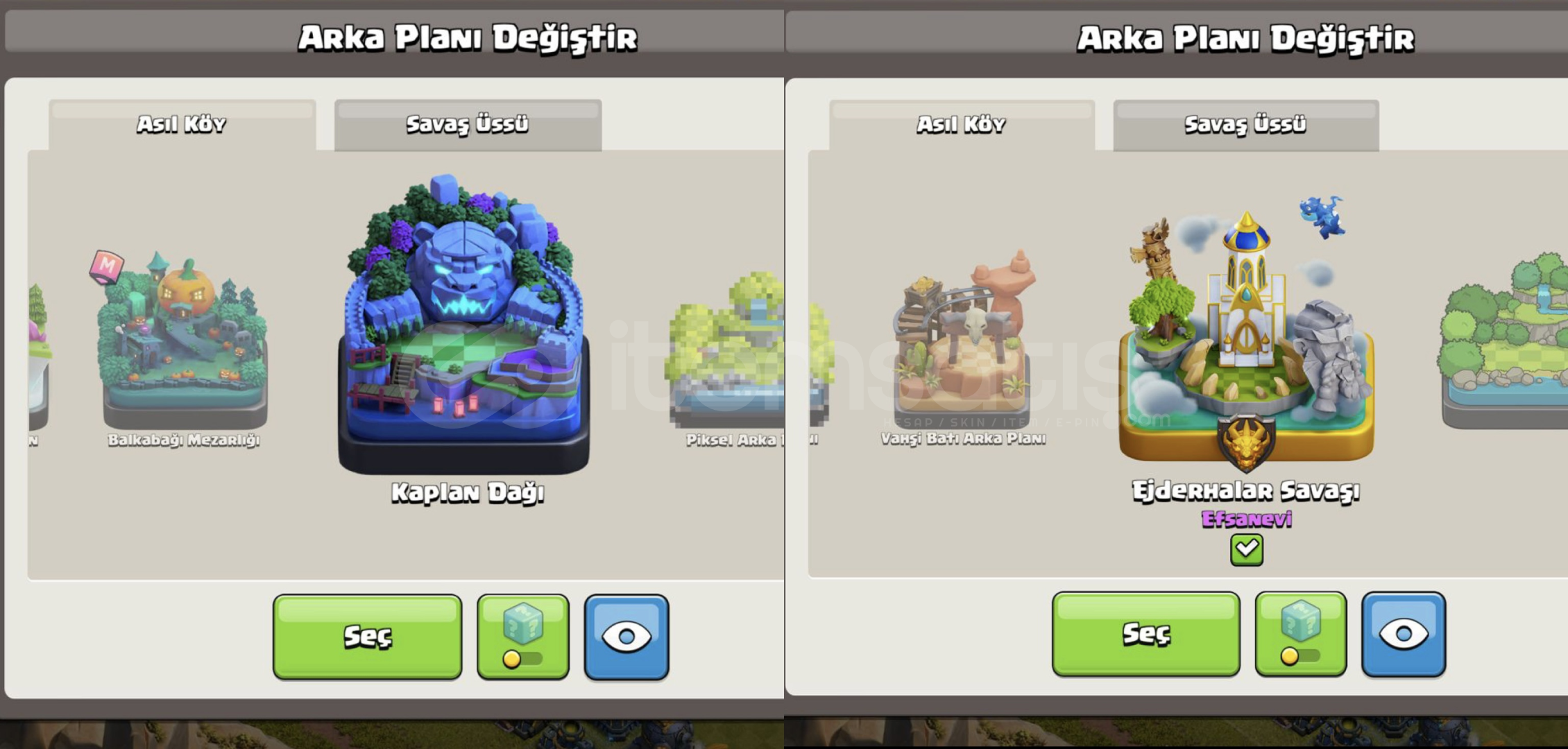Click the left panel Seç button

tap(368, 637)
